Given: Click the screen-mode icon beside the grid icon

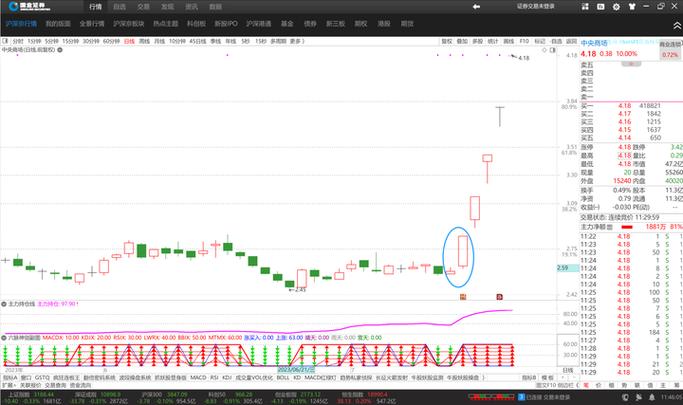Looking at the screenshot, I should click(601, 7).
